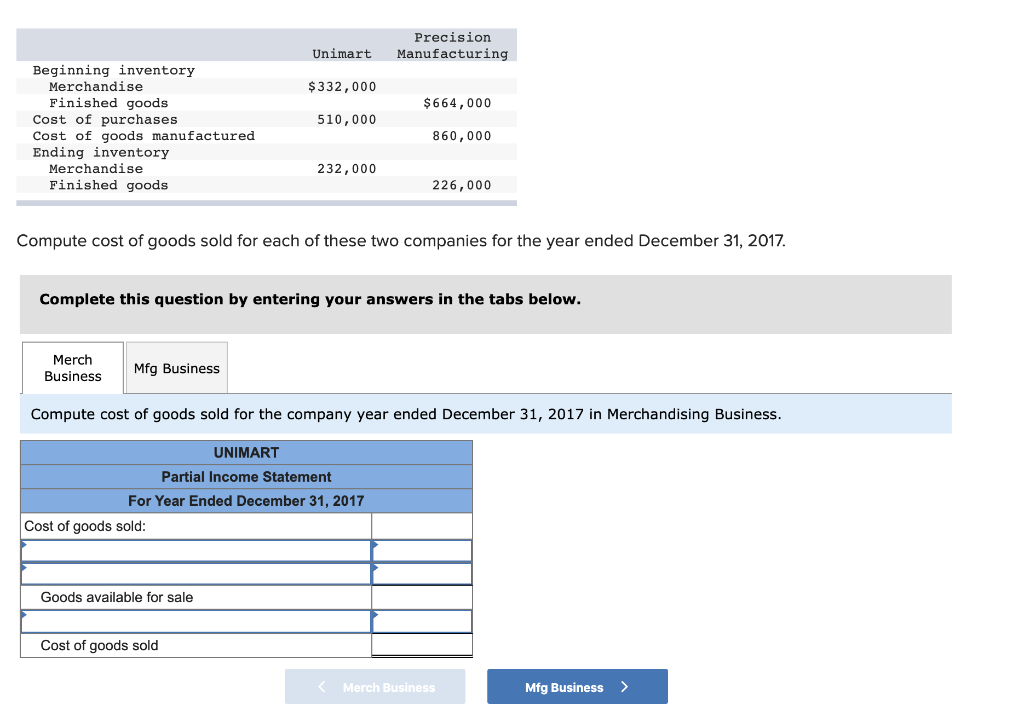The height and width of the screenshot is (728, 1024).
Task: Click the 860,000 cost of goods manufactured value
Action: point(462,136)
